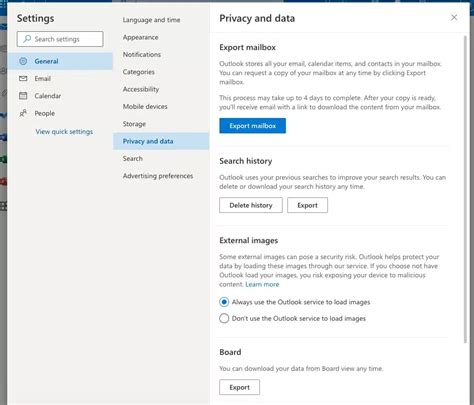Open the Email settings category

click(x=60, y=78)
